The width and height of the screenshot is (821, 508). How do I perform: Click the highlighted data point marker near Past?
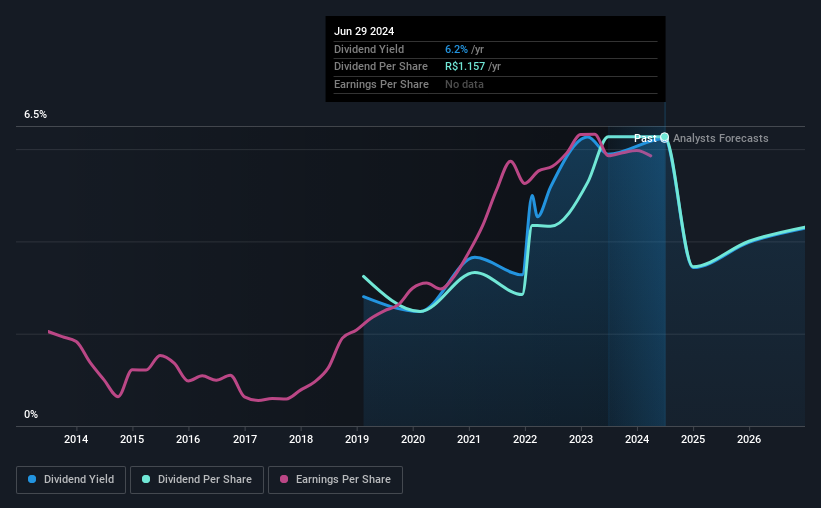coord(664,137)
